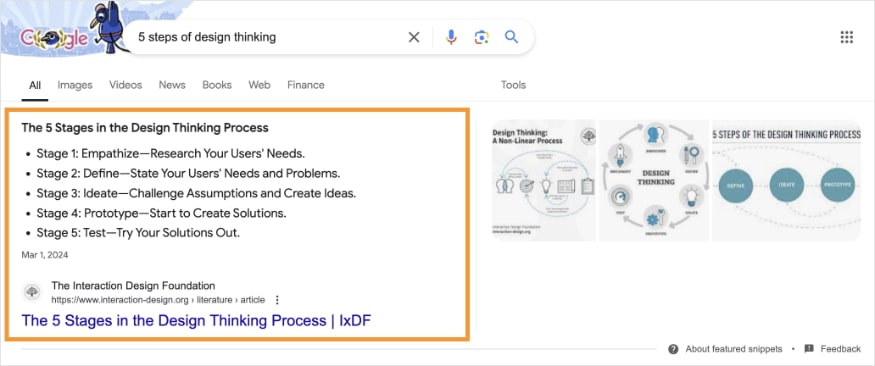Switch to the Videos tab
The width and height of the screenshot is (875, 366).
(126, 85)
